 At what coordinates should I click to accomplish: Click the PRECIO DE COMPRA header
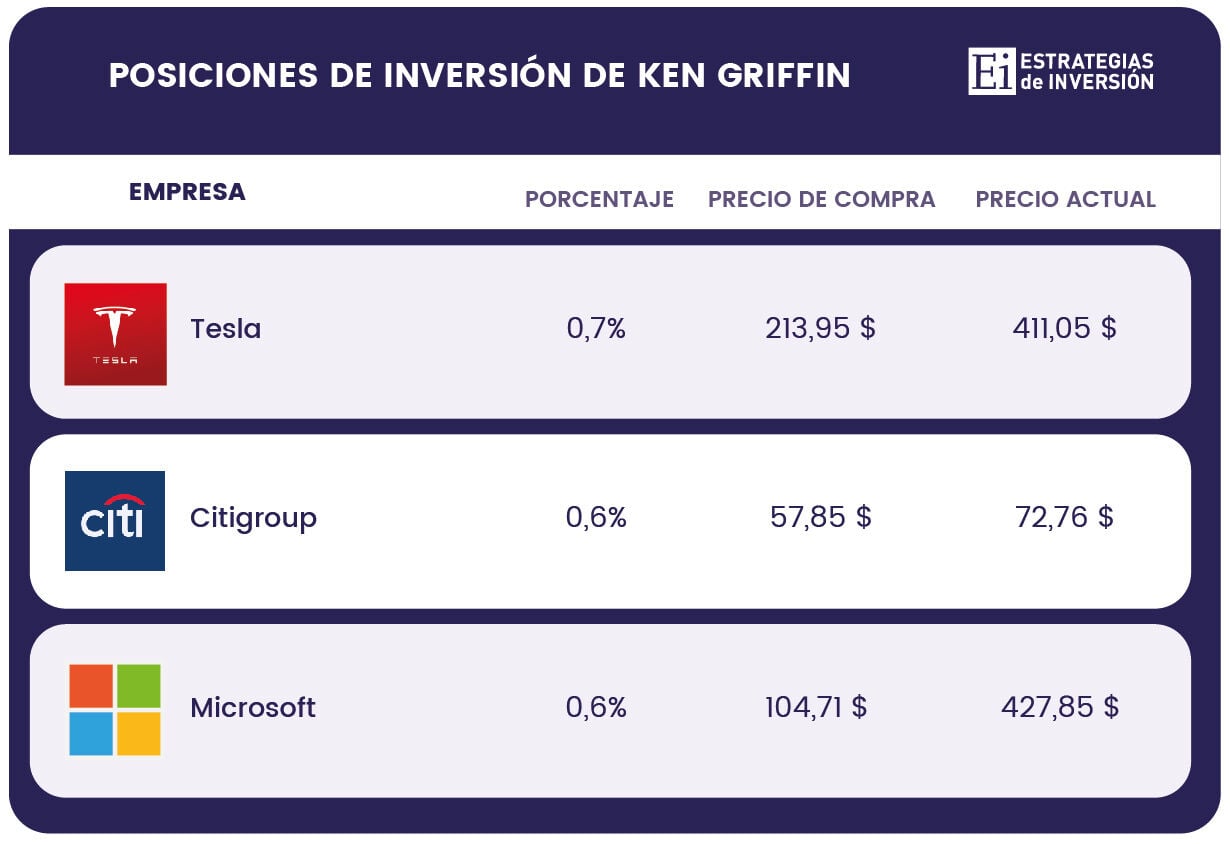[x=821, y=199]
